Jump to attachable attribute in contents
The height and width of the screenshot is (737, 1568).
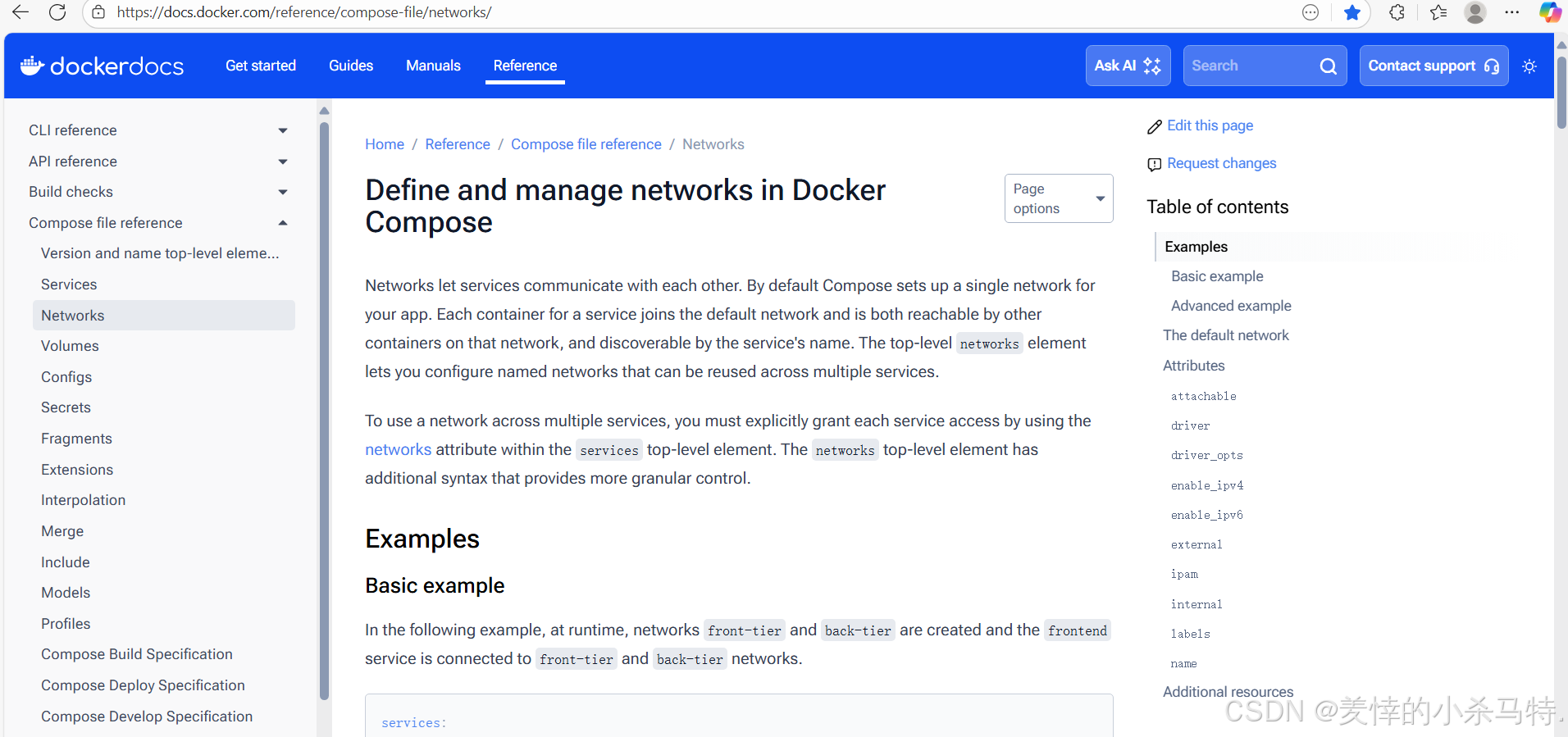(x=1203, y=396)
